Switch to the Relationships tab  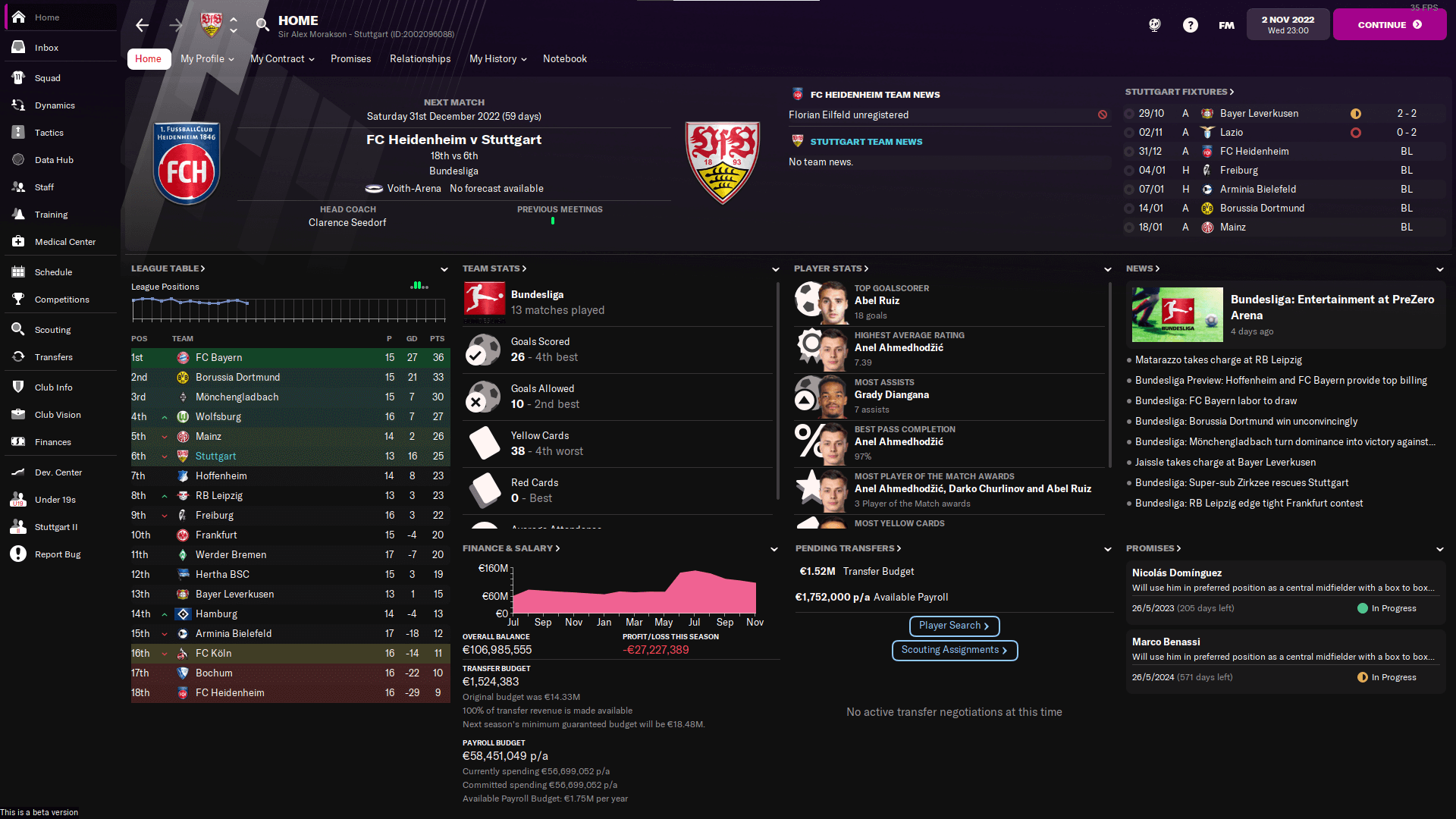420,59
